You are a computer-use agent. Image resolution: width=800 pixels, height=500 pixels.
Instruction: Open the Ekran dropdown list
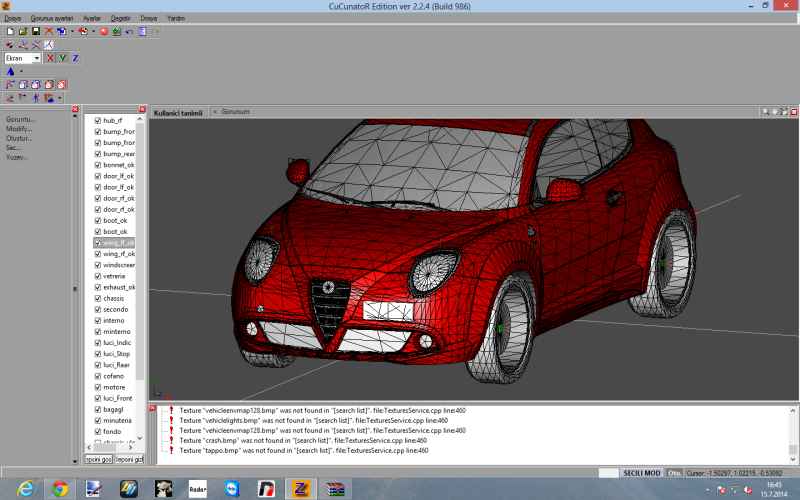pos(37,58)
